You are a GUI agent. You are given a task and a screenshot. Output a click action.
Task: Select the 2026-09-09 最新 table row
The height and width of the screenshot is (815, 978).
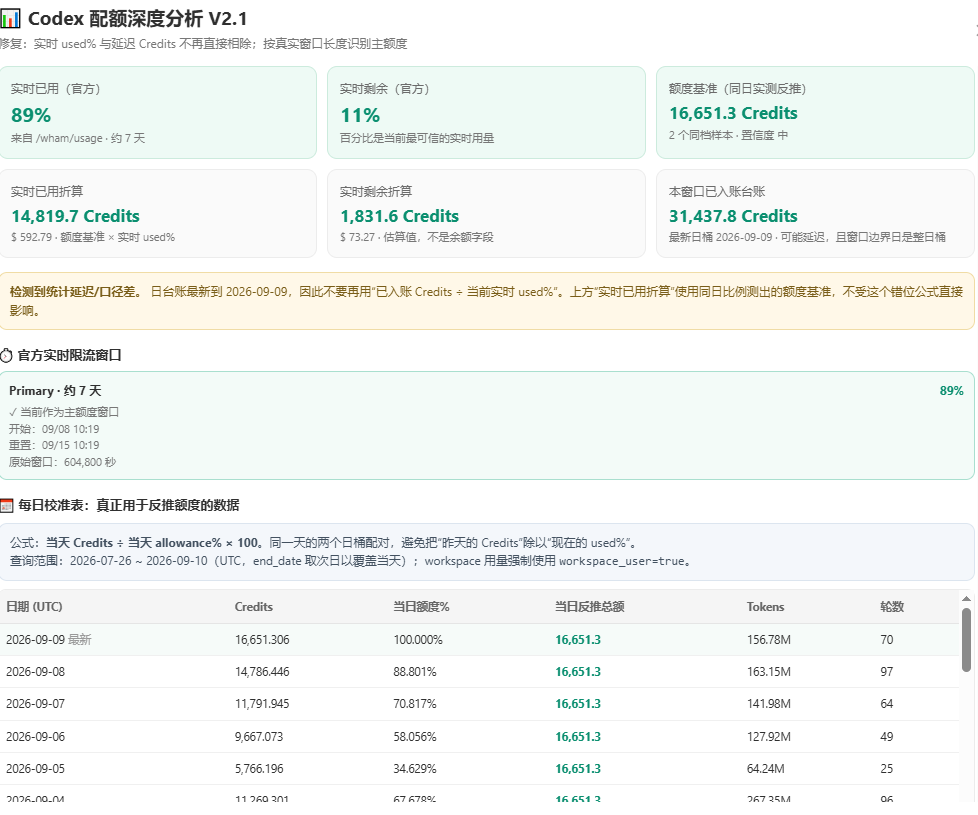[x=479, y=640]
